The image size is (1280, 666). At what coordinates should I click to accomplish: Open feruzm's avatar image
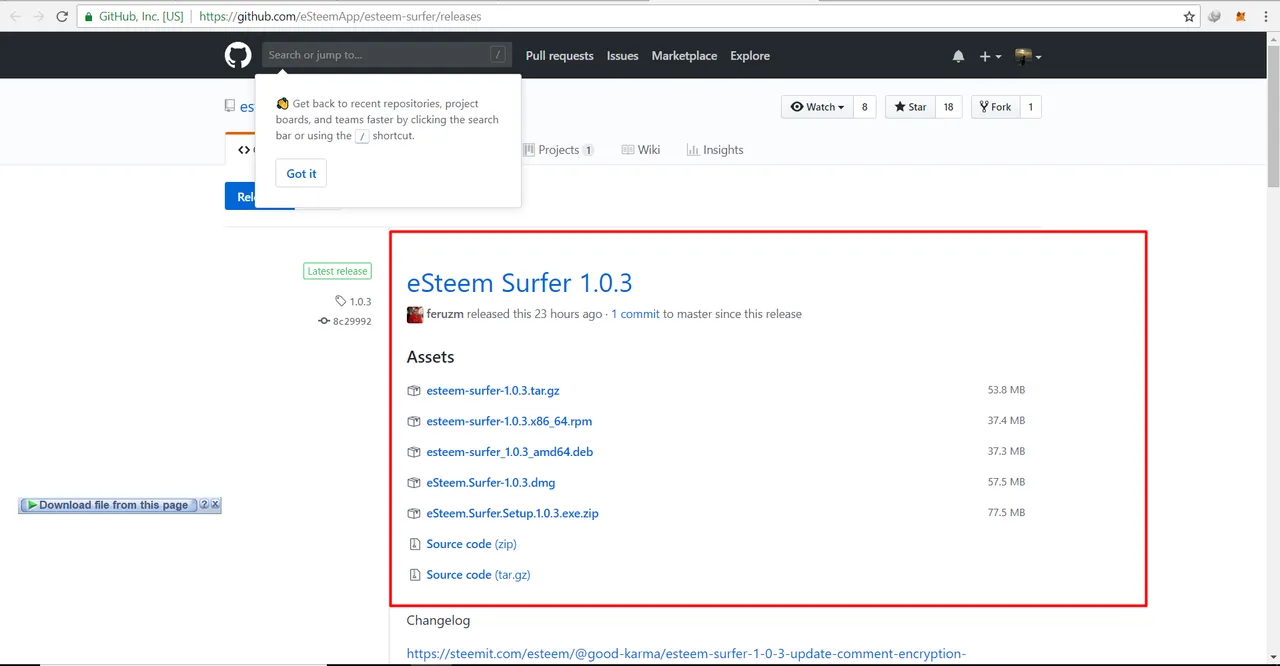point(415,314)
